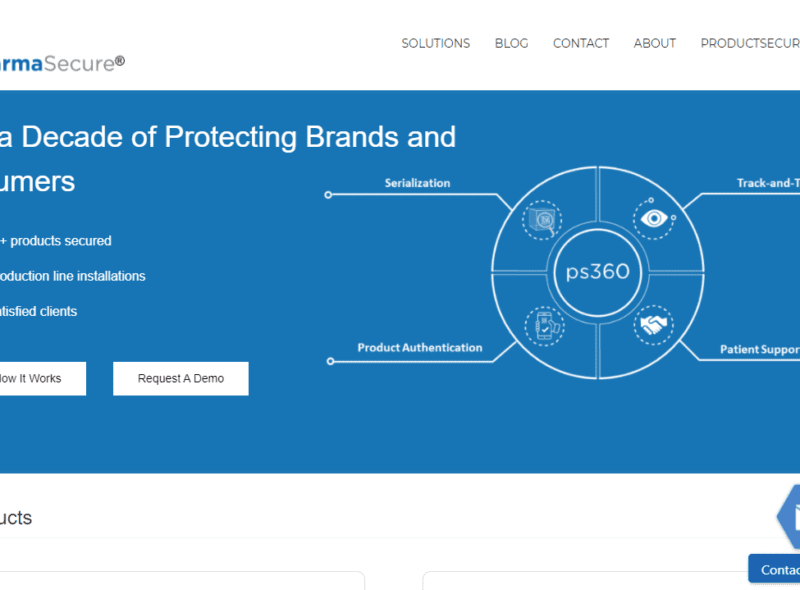Click the Track-and-Trace eye icon
This screenshot has width=800, height=590.
coord(654,218)
